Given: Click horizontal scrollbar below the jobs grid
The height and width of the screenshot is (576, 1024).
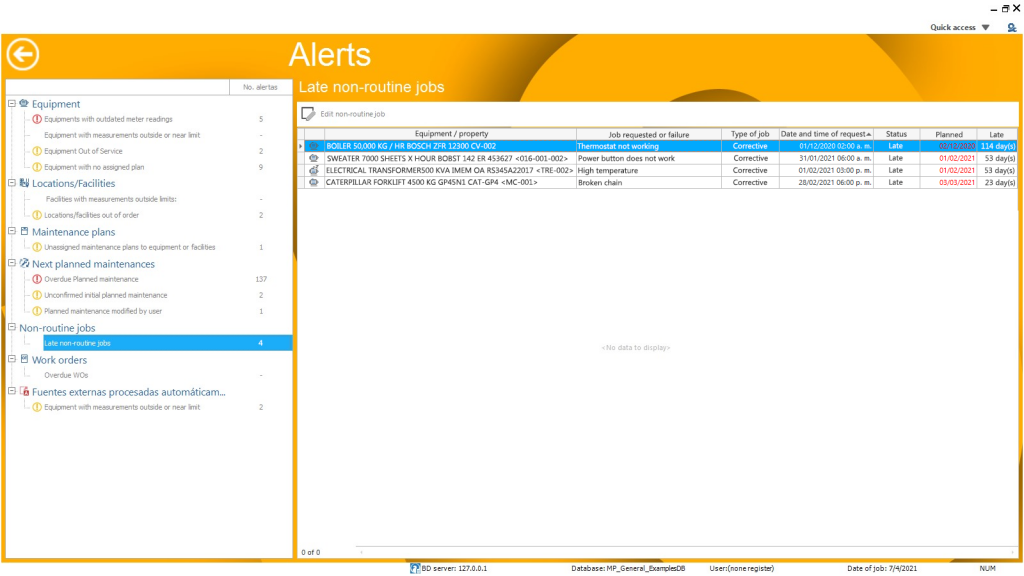Looking at the screenshot, I should [687, 552].
